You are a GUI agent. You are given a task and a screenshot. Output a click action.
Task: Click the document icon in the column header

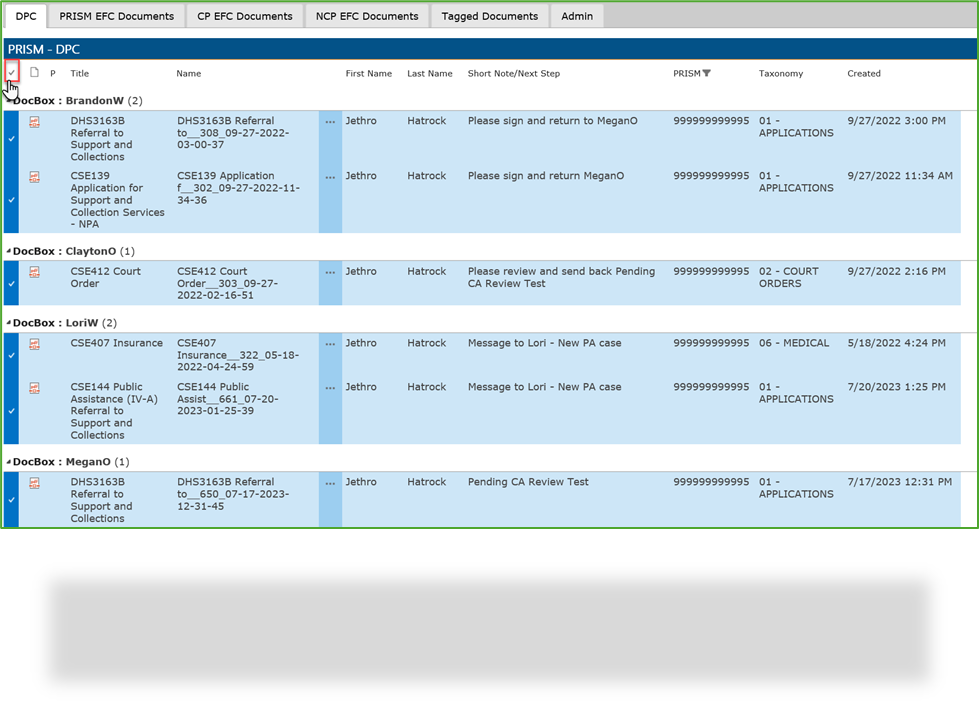click(x=34, y=73)
